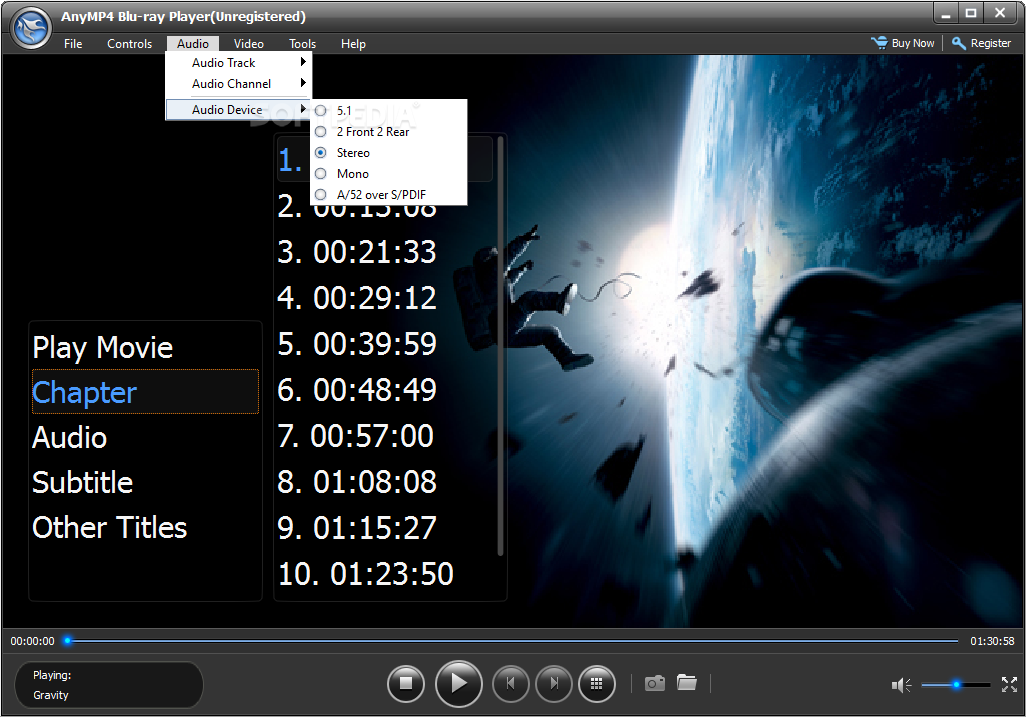Viewport: 1026px width, 717px height.
Task: Select the Stereo audio device option
Action: 389,152
